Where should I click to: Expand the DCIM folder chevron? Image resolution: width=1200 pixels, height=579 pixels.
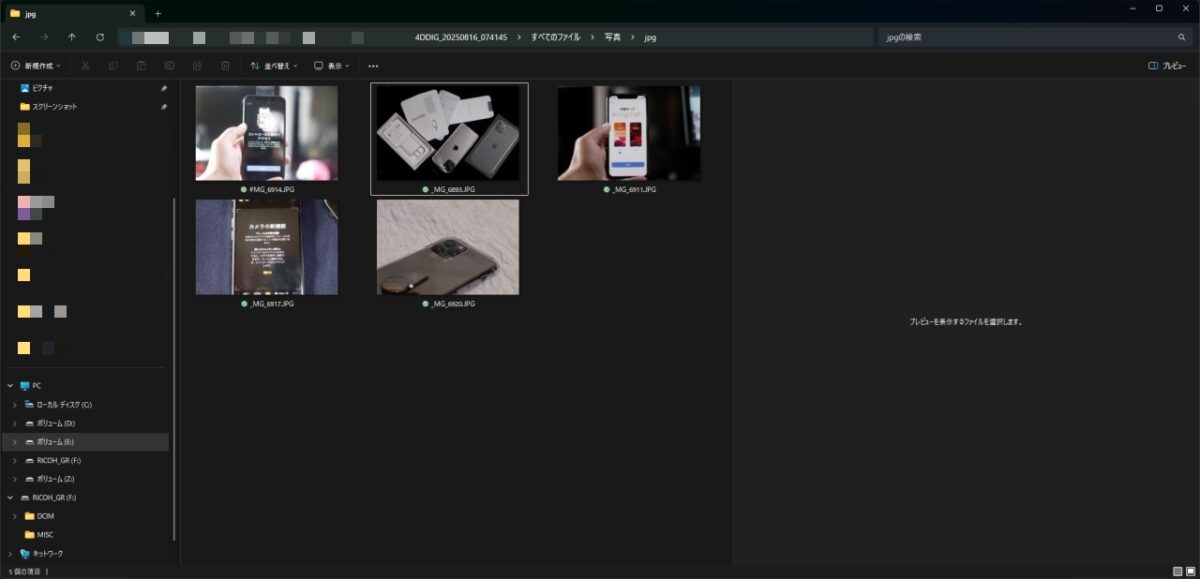(x=14, y=516)
